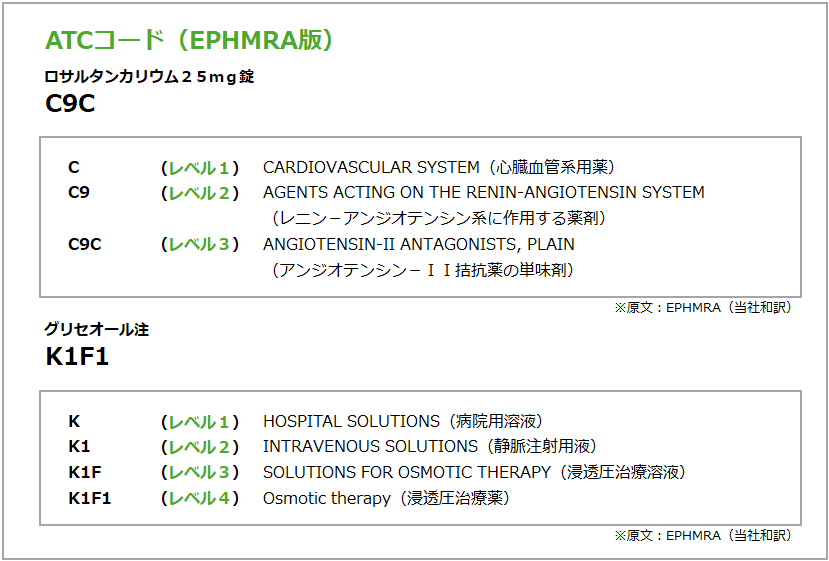
Task: Select the large K1F1 code heading
Action: [x=77, y=357]
